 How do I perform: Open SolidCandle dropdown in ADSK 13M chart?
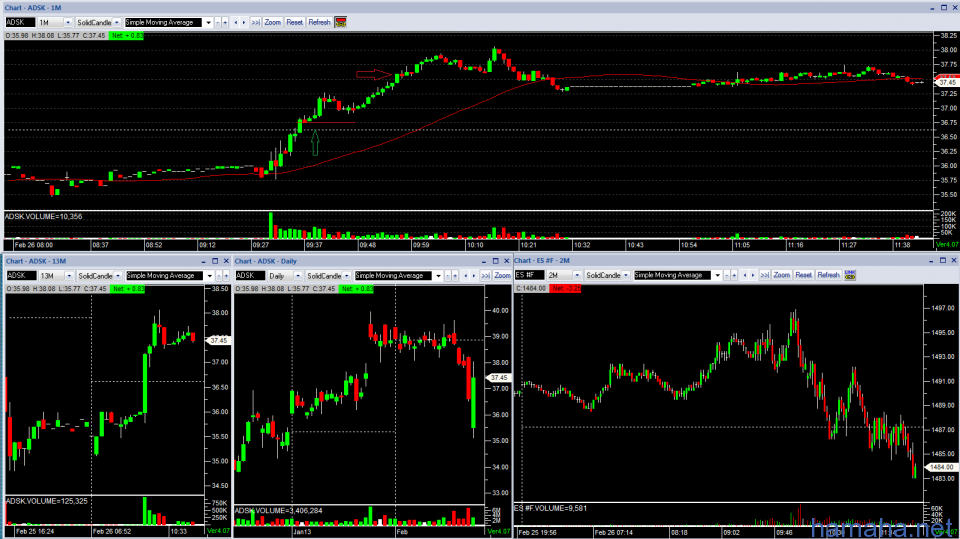[x=118, y=276]
